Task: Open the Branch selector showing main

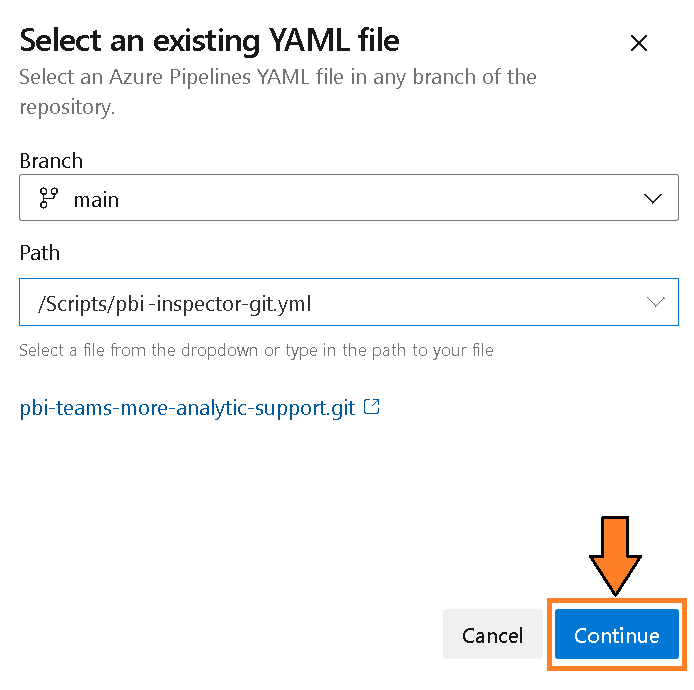Action: (x=348, y=199)
